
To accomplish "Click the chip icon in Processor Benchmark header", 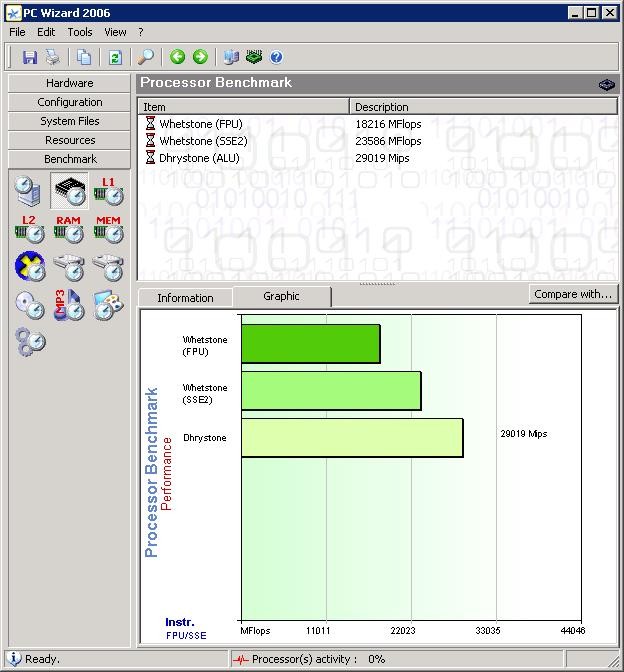I will [x=606, y=84].
